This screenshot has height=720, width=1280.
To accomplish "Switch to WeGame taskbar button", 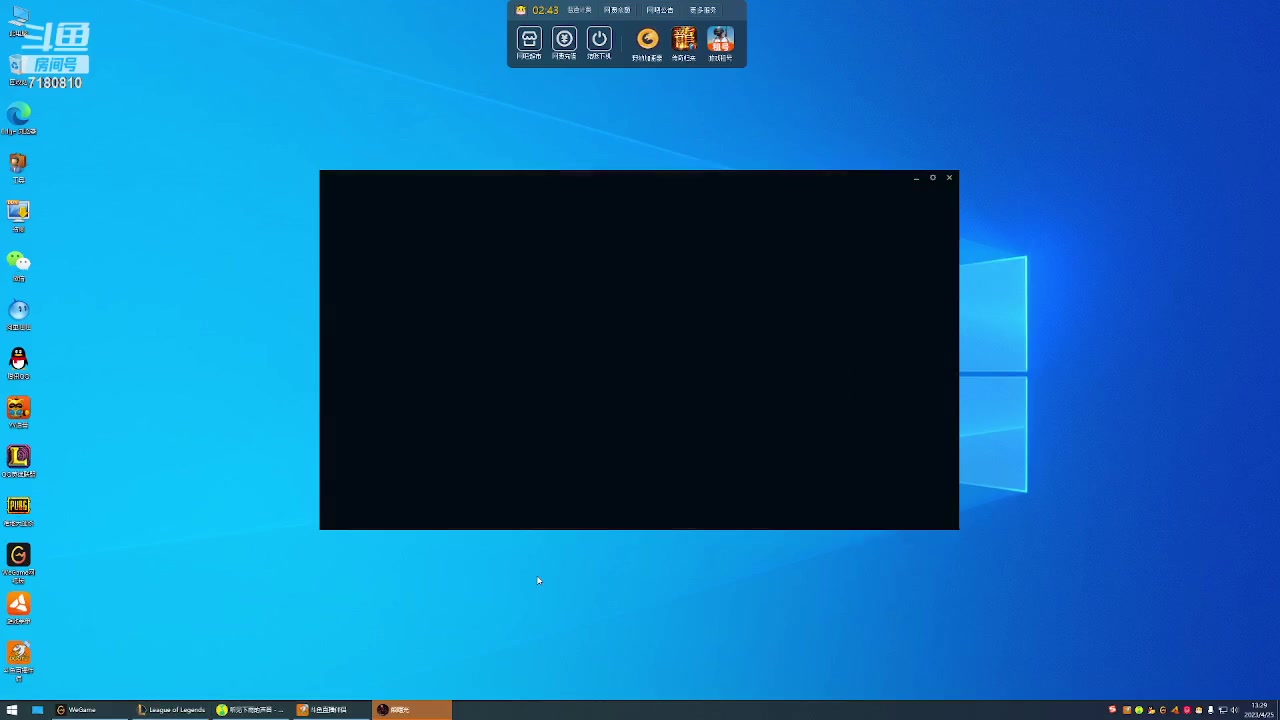I will (90, 710).
